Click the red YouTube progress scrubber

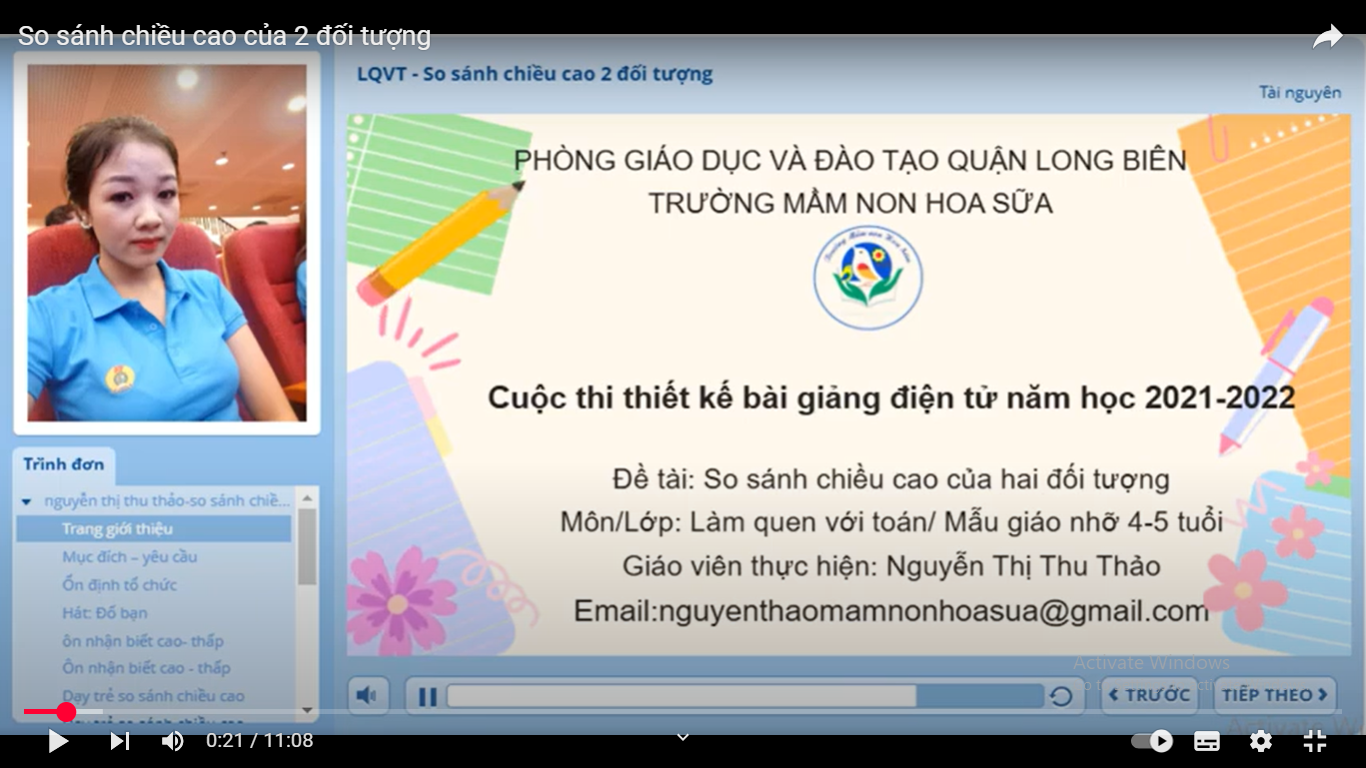pos(66,712)
